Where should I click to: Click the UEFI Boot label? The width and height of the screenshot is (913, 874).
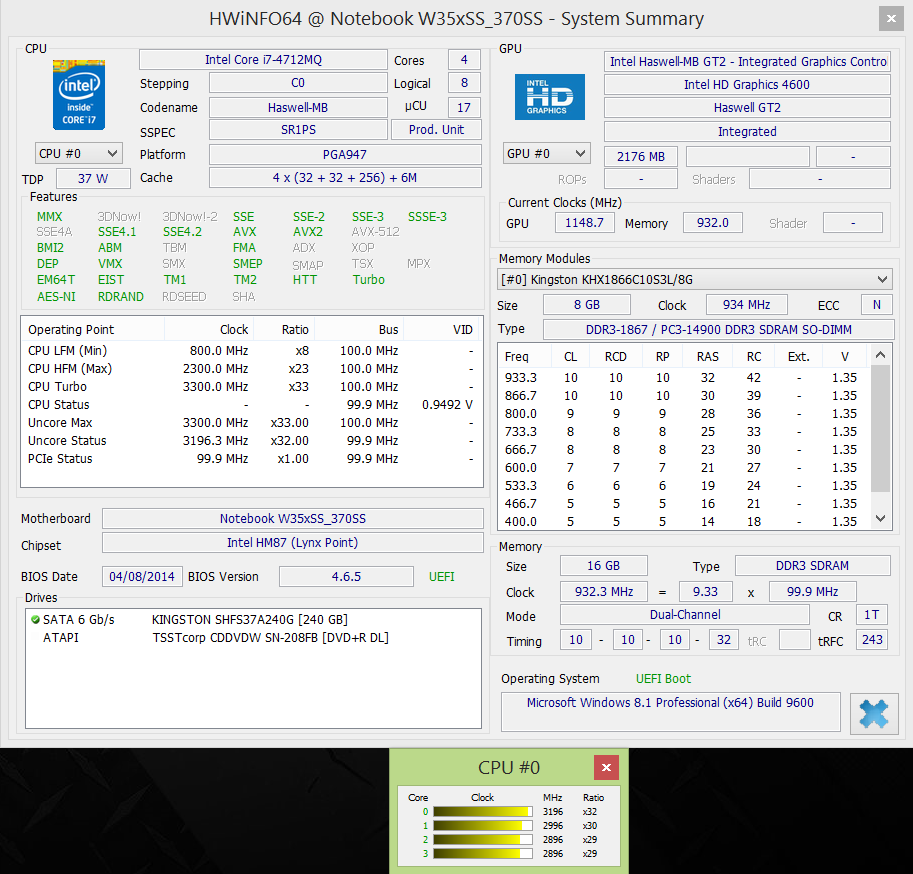click(663, 679)
